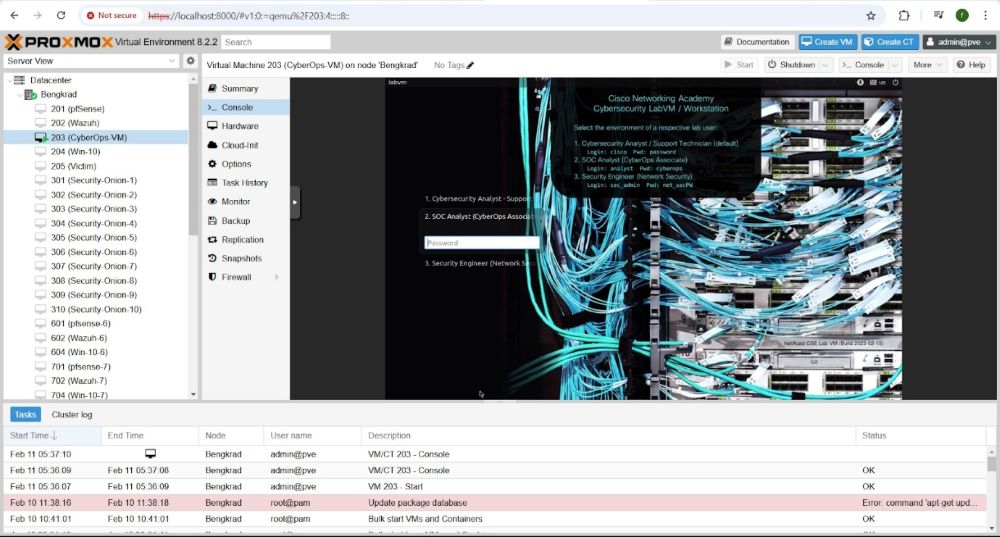Open the Server View dropdown
Image resolution: width=1000 pixels, height=537 pixels.
tap(91, 61)
